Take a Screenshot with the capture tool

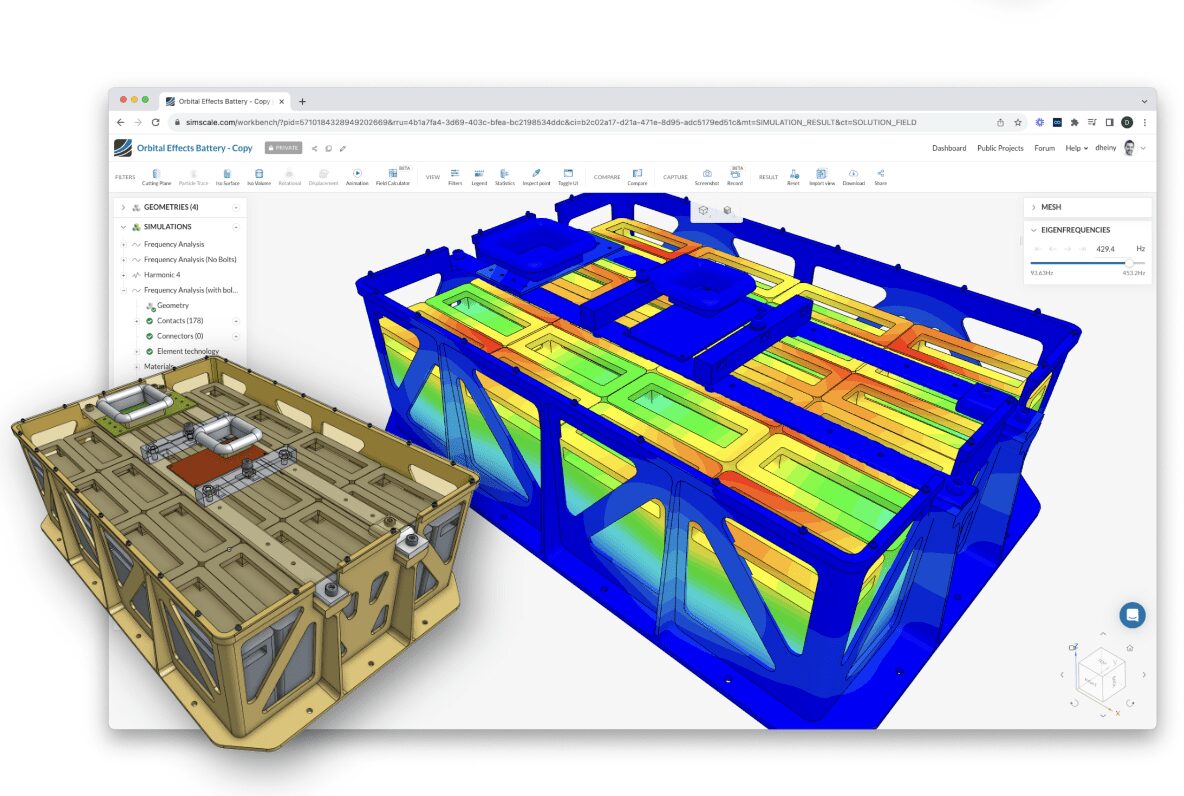coord(707,175)
